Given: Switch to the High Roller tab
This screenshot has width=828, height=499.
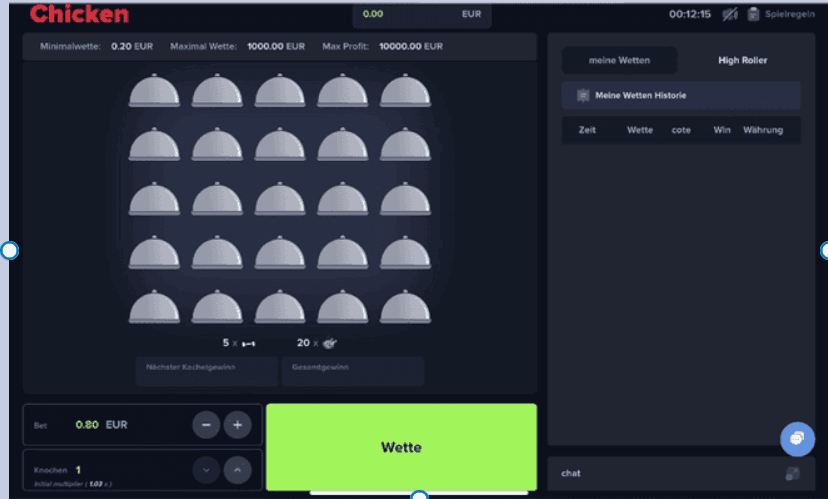Looking at the screenshot, I should tap(742, 60).
